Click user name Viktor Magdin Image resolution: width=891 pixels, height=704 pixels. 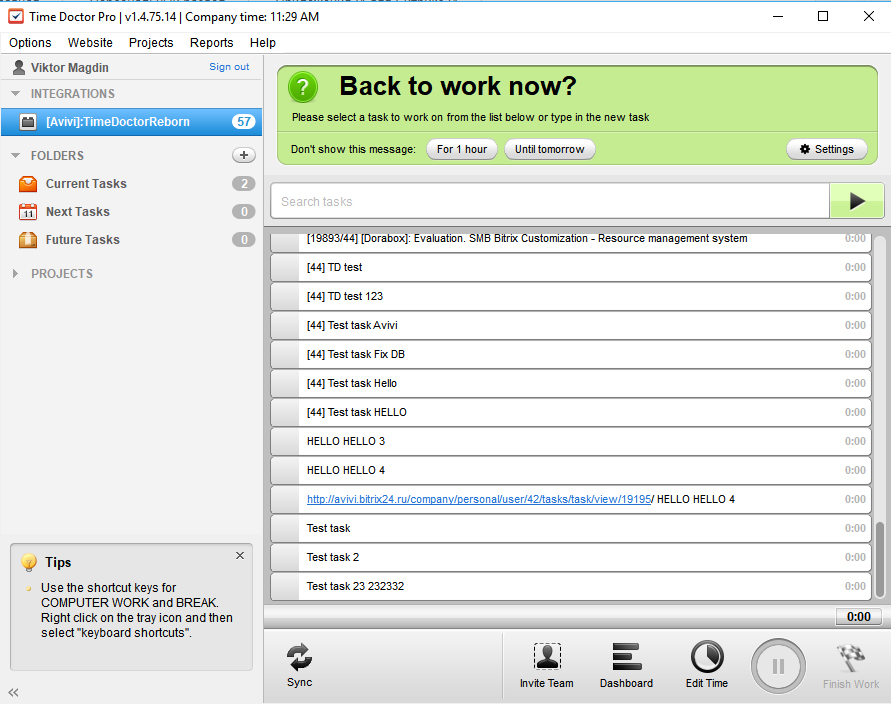click(69, 68)
